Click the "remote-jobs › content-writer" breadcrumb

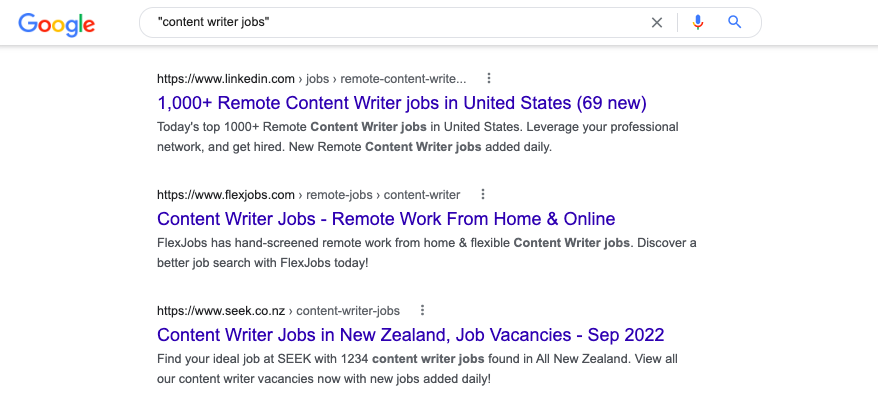[383, 194]
